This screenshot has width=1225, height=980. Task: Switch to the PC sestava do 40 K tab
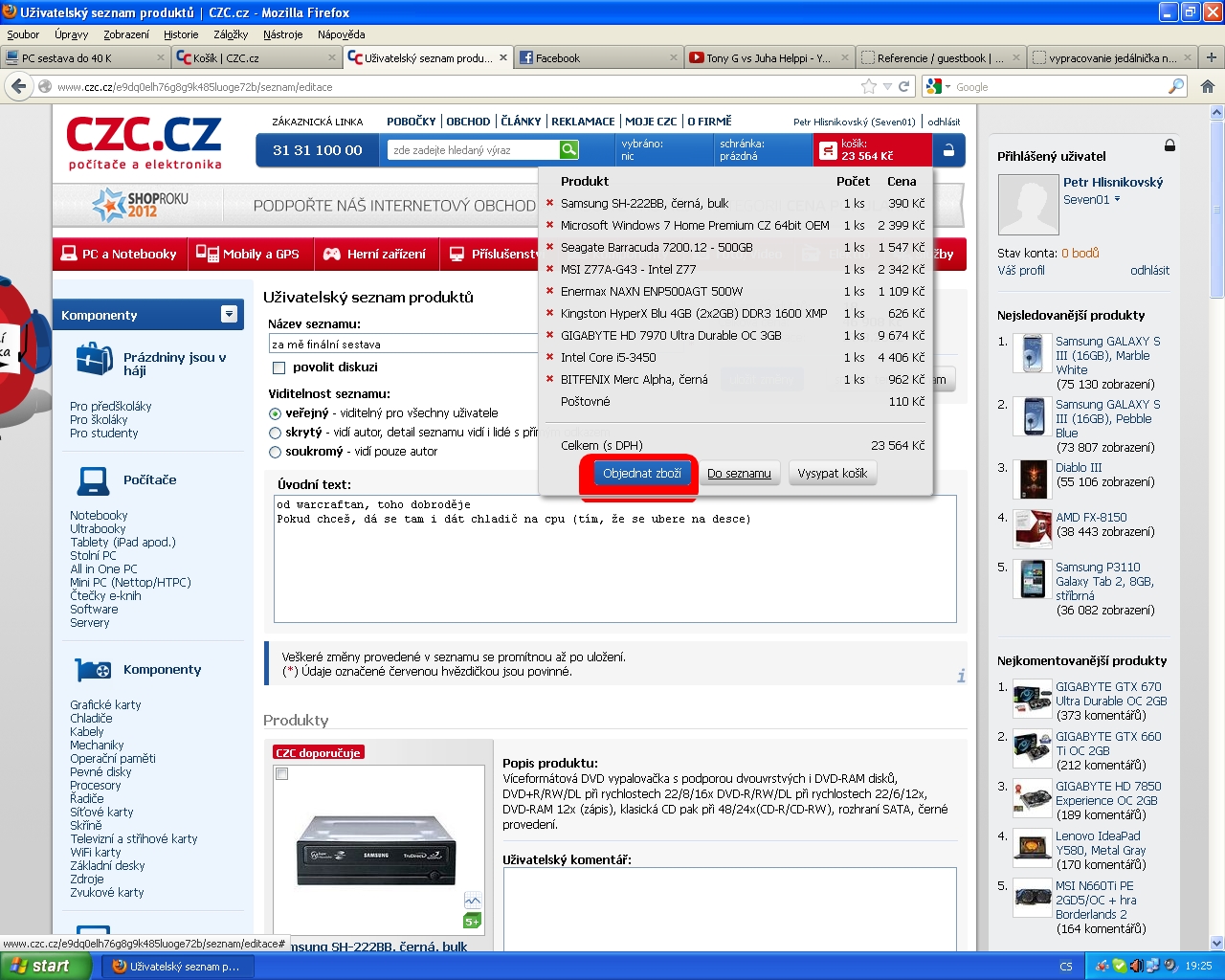tap(85, 57)
